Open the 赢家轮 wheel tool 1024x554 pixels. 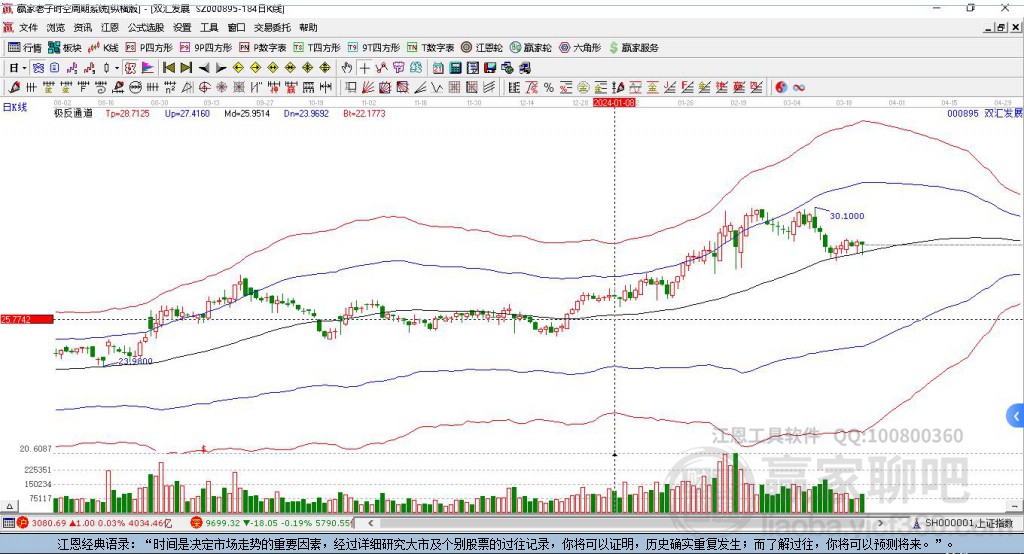[530, 48]
